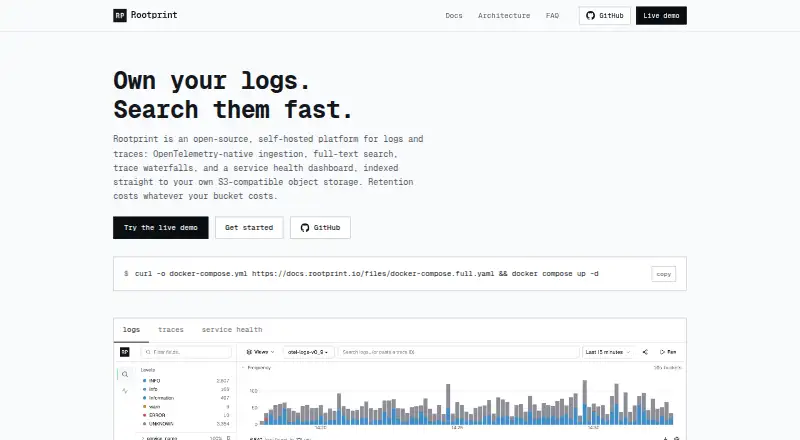
Task: Collapse the Frequency chart section
Action: pyautogui.click(x=256, y=368)
